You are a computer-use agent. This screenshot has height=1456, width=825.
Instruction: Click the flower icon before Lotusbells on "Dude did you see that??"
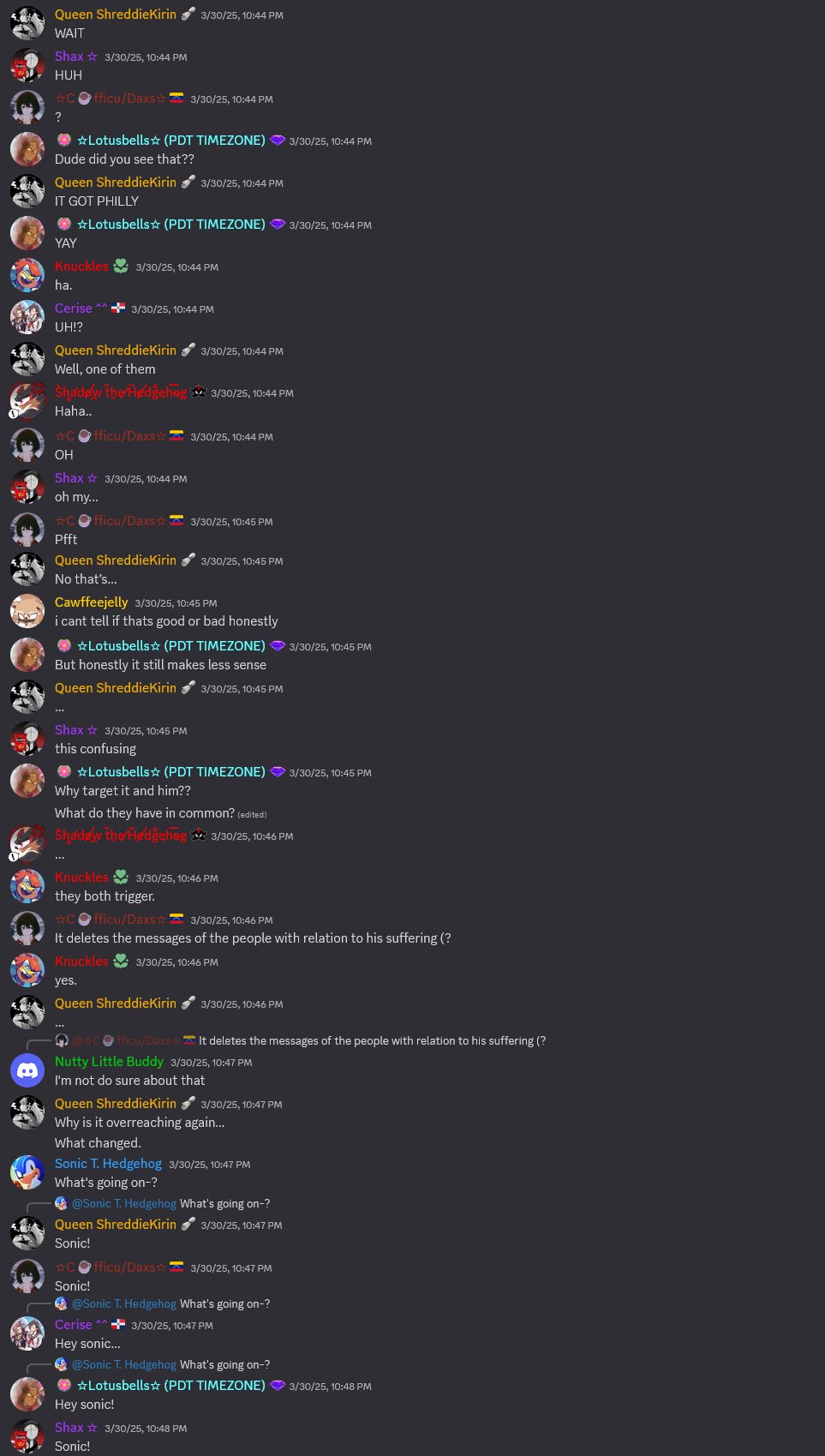click(63, 141)
